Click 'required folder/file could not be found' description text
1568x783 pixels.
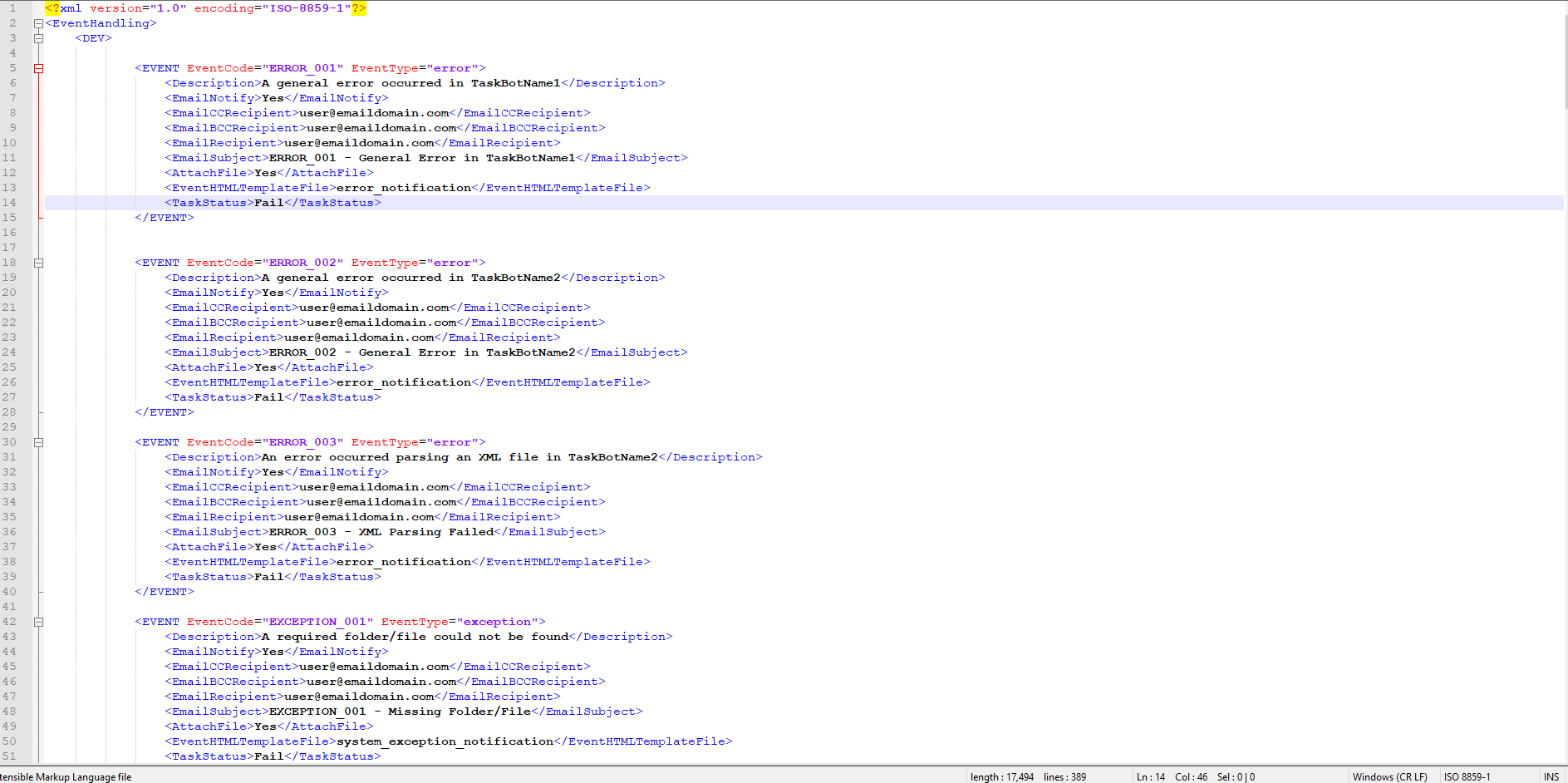(x=423, y=637)
